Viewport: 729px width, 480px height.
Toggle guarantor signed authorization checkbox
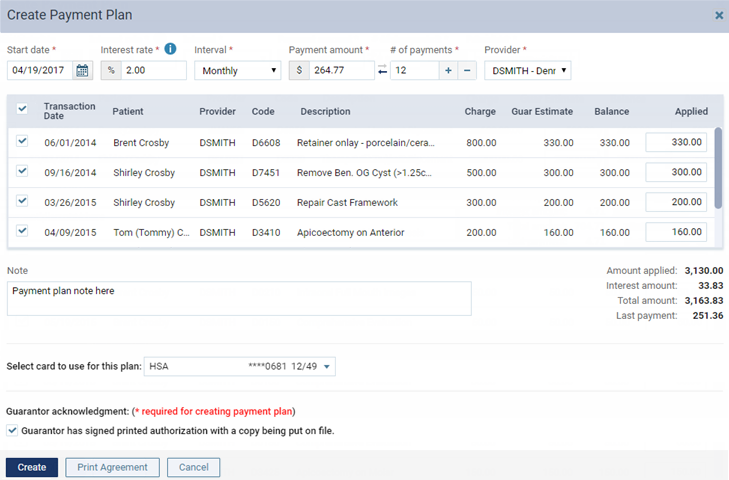click(12, 431)
